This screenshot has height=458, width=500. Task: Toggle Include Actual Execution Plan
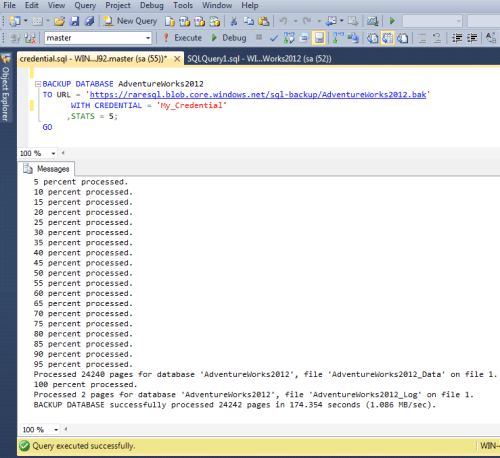pos(338,38)
